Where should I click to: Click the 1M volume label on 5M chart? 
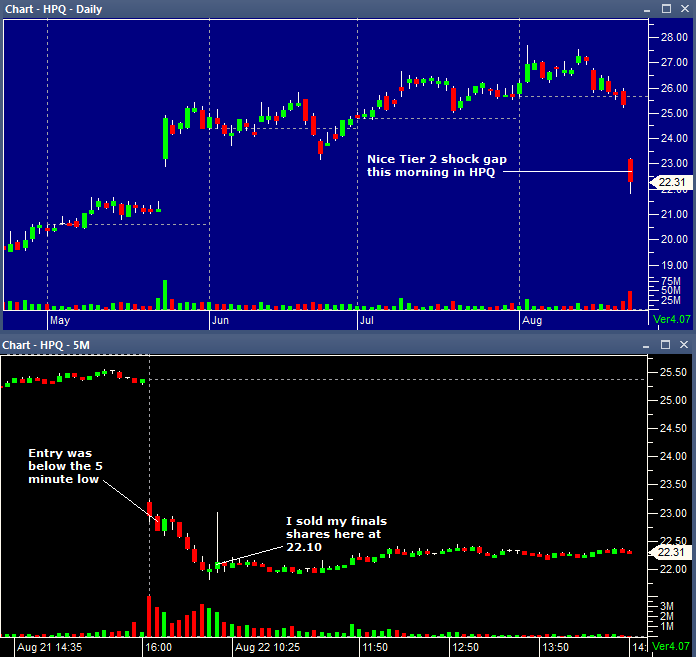coord(667,626)
